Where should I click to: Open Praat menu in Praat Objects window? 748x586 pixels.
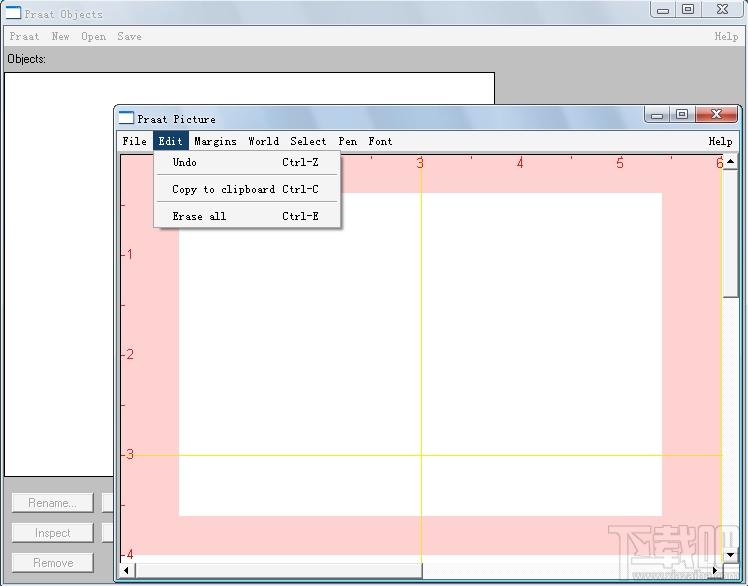(x=24, y=36)
